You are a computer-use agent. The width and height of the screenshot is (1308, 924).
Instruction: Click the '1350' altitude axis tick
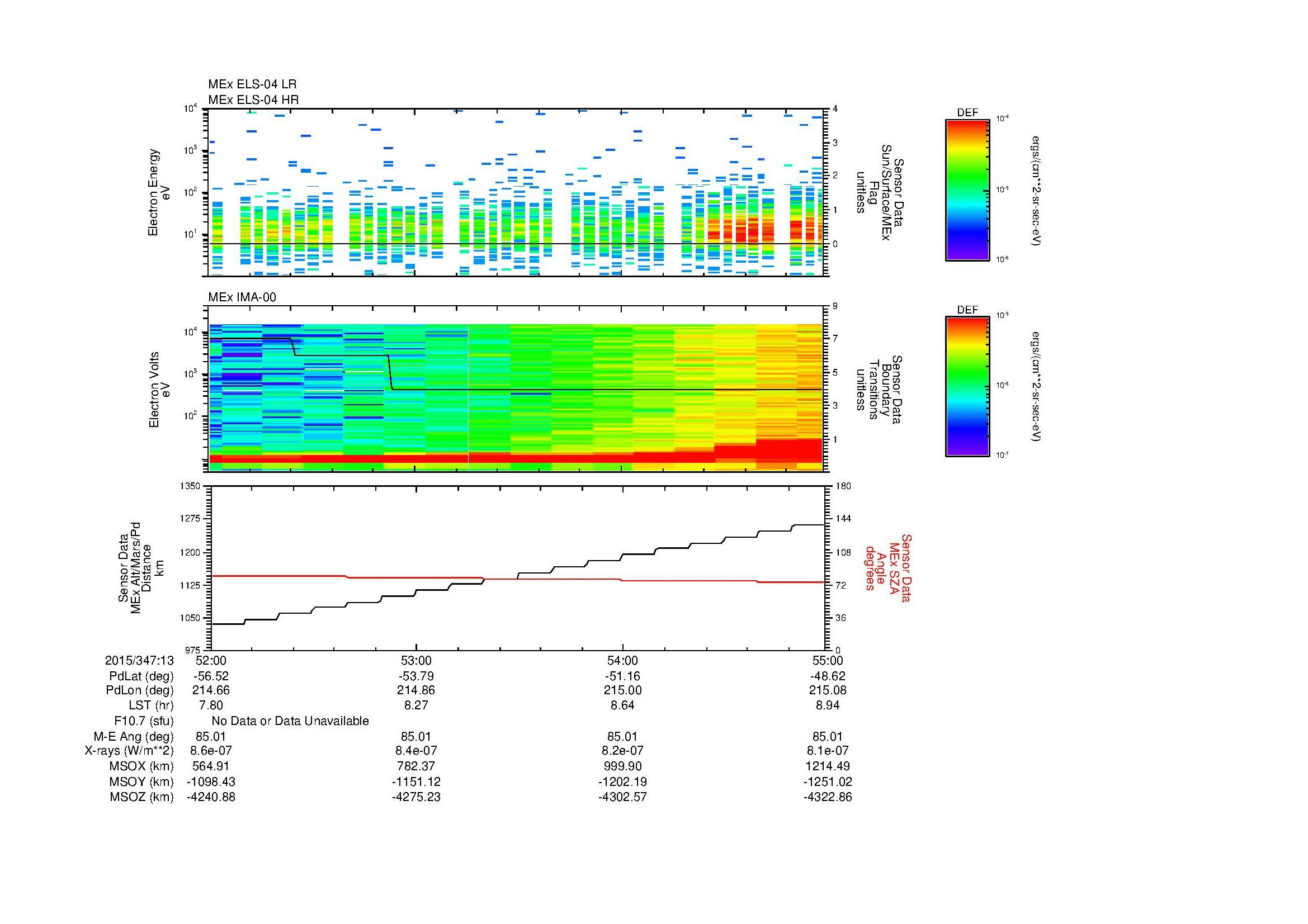click(190, 486)
